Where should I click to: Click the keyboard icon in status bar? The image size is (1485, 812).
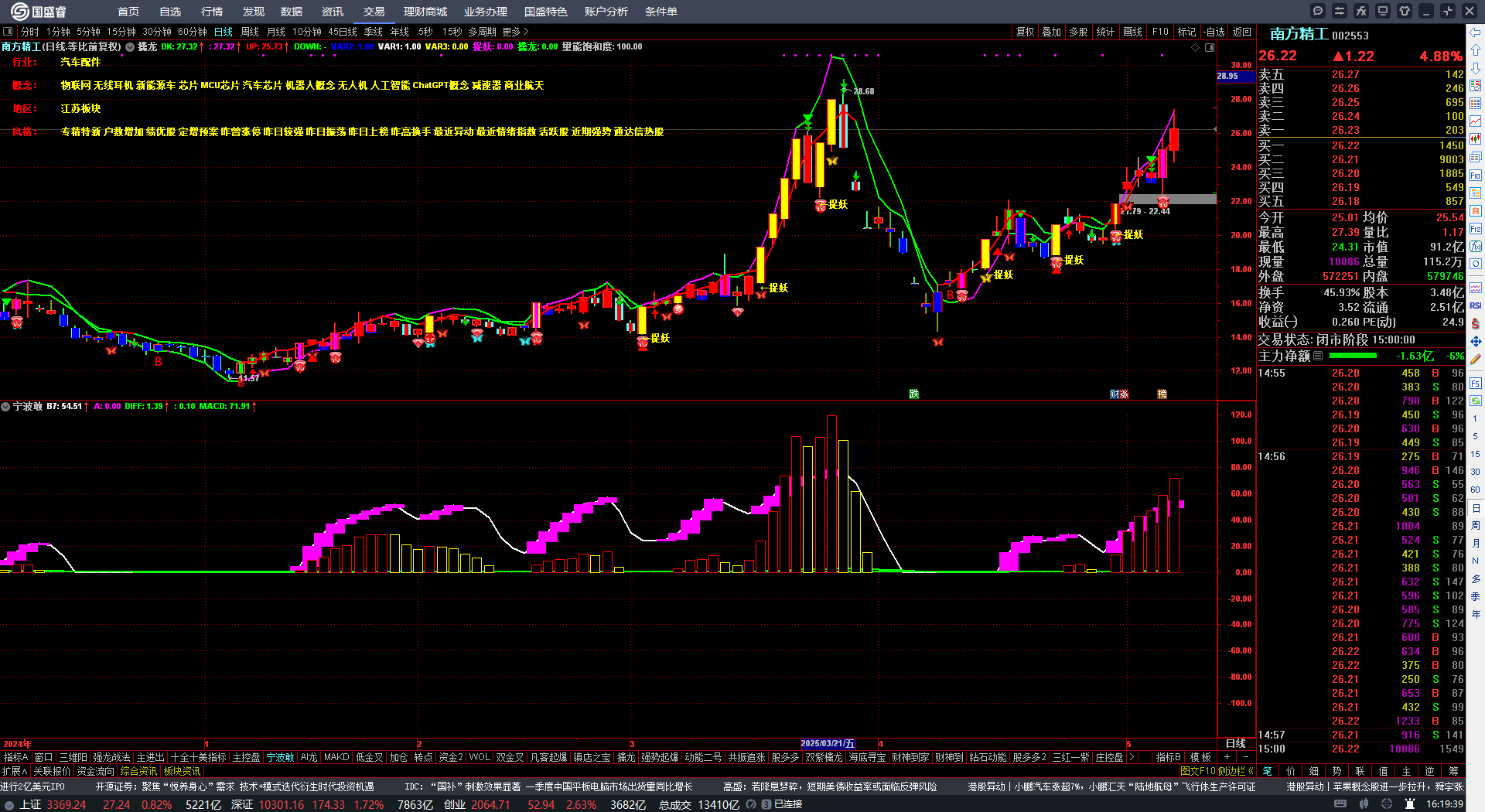(x=1340, y=804)
